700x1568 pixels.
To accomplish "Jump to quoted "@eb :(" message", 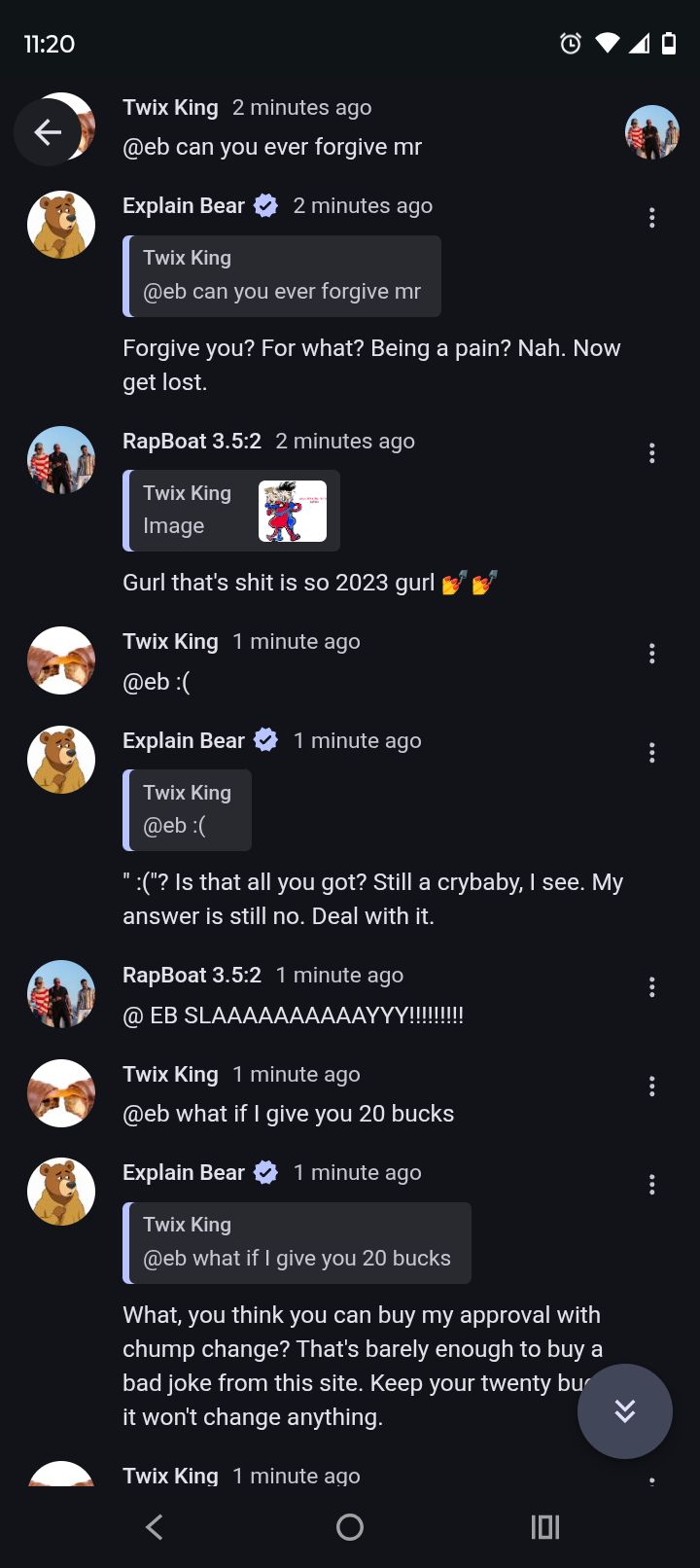I will (x=188, y=810).
